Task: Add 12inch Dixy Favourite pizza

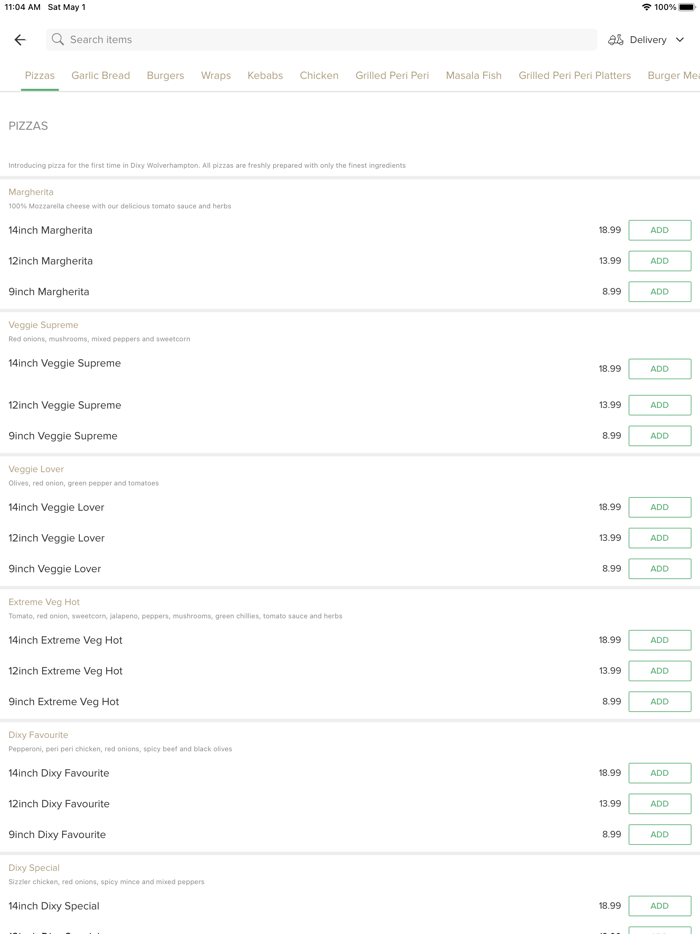Action: point(659,804)
